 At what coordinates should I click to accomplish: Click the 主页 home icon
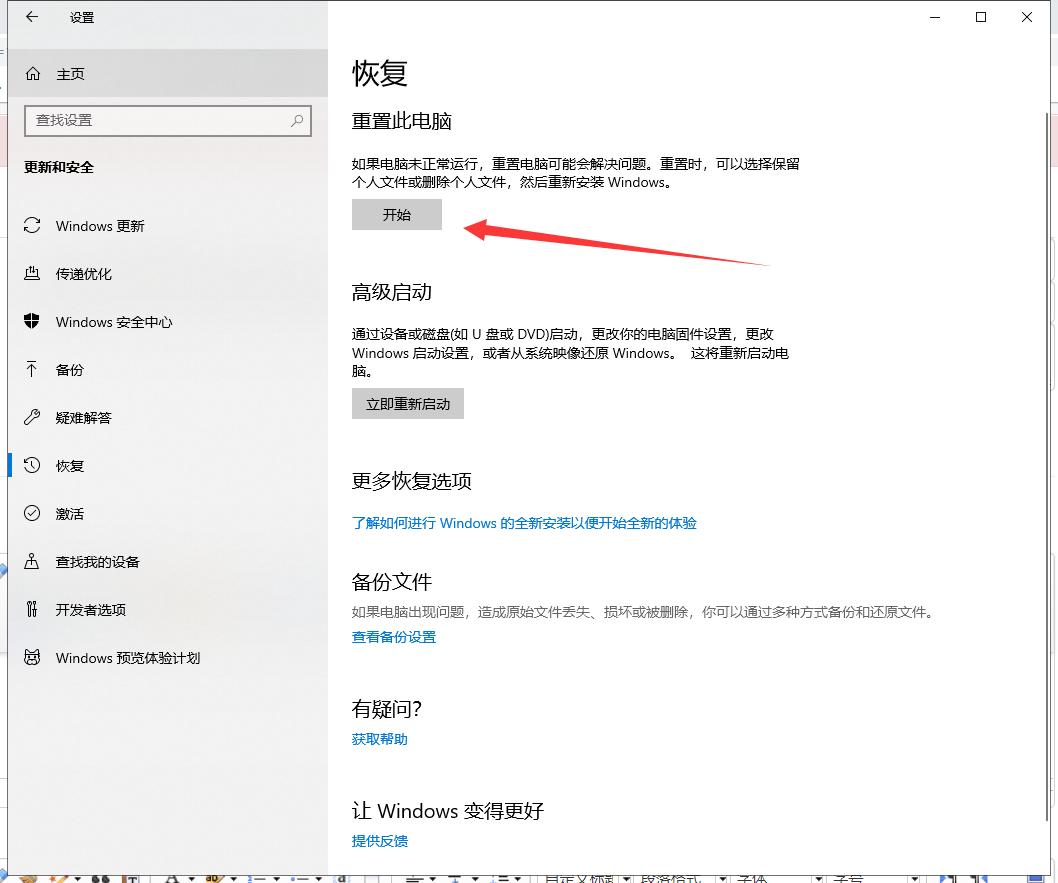pyautogui.click(x=35, y=73)
